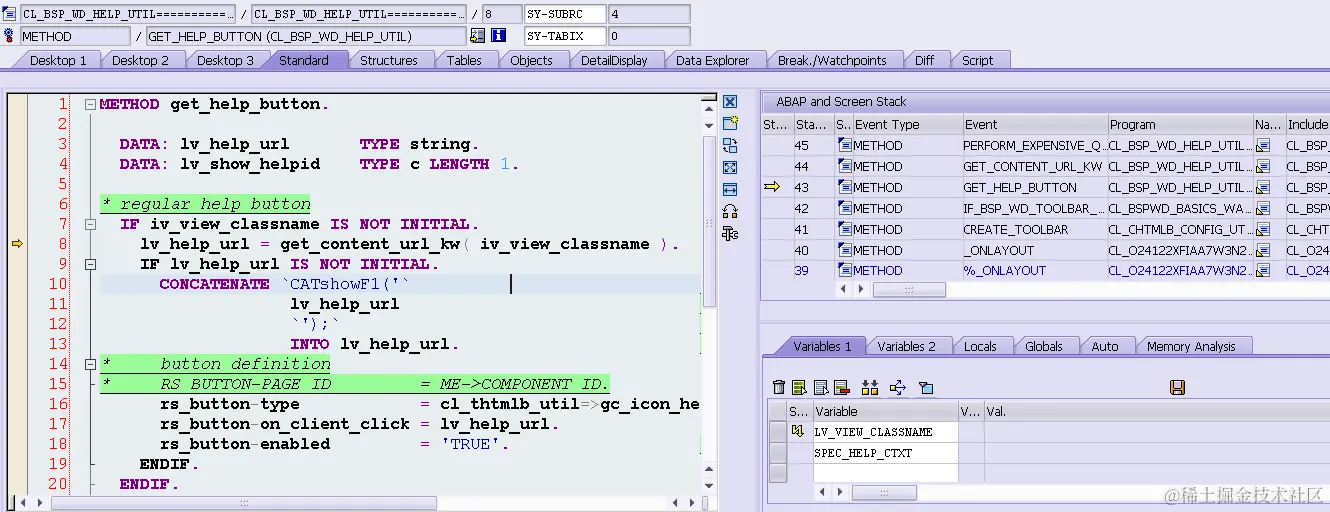
Task: Open the Script tab
Action: (x=977, y=60)
